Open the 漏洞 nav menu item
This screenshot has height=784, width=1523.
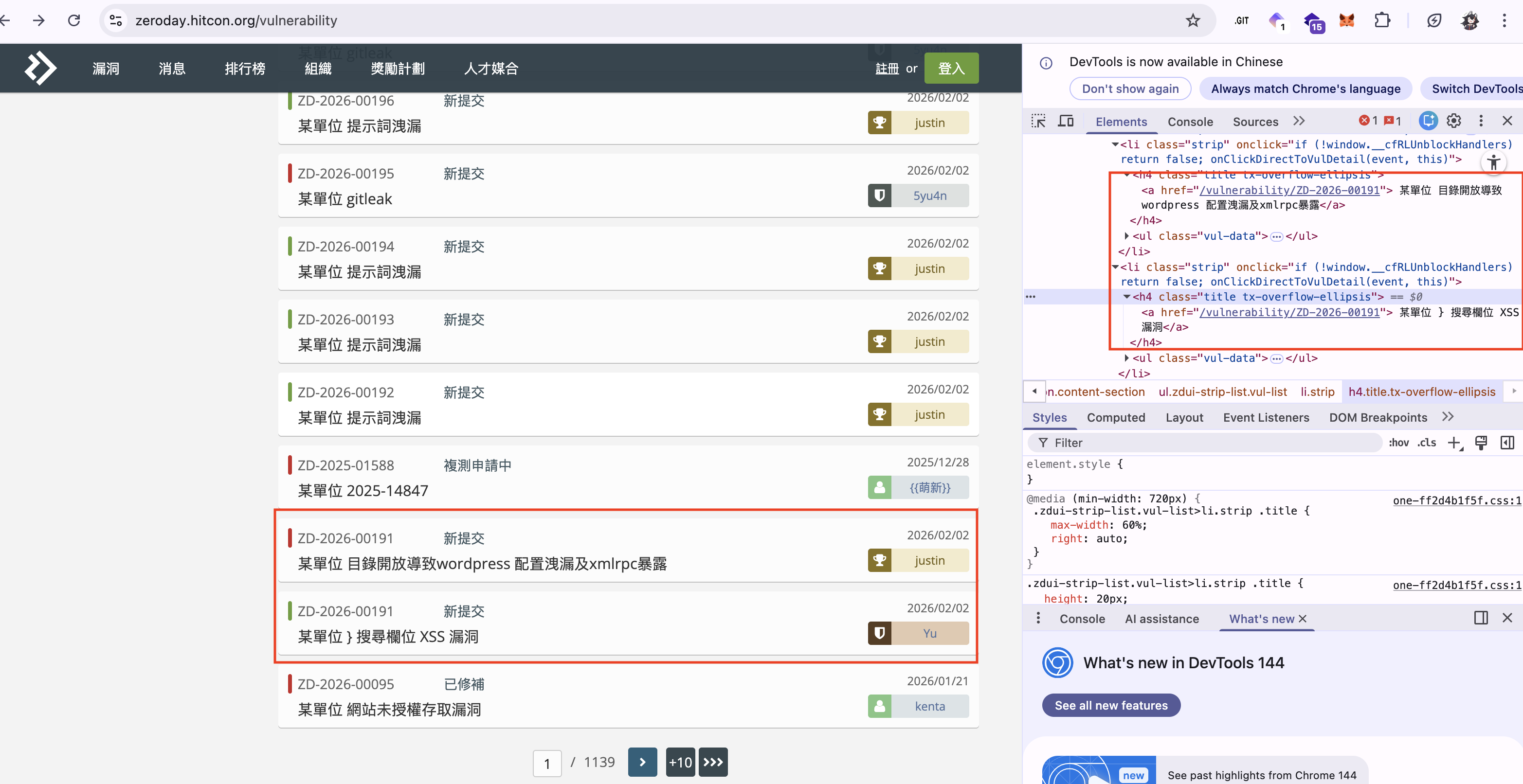coord(106,69)
